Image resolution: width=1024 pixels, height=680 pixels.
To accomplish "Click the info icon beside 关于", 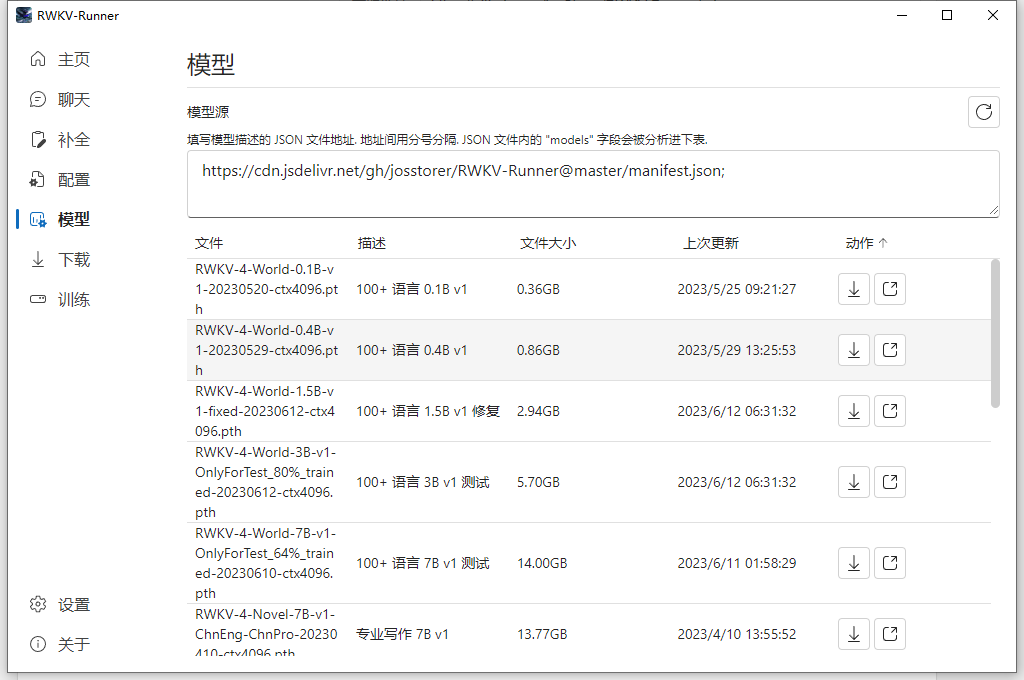I will [38, 644].
